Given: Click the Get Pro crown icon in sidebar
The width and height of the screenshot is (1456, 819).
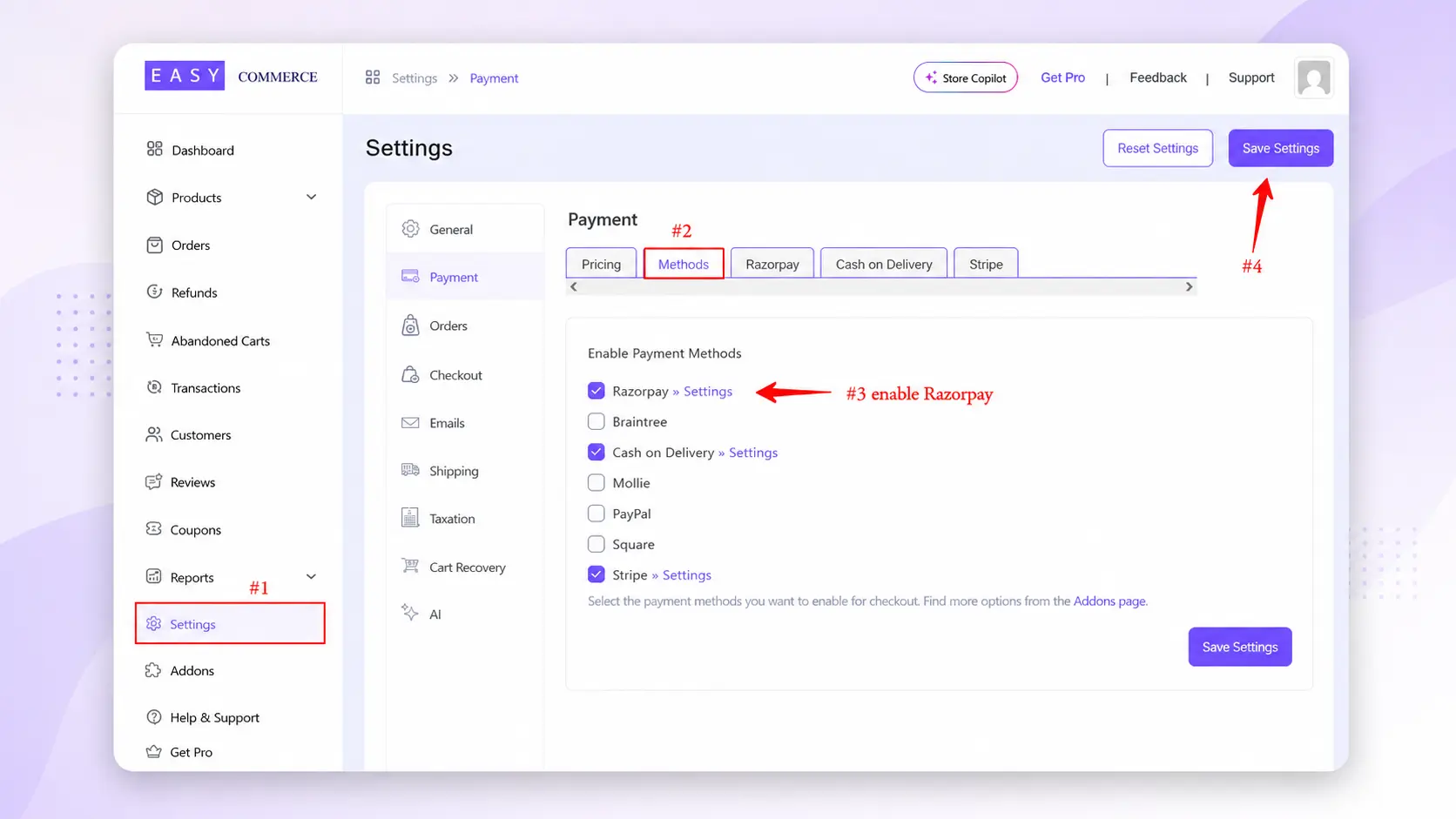Looking at the screenshot, I should point(154,752).
